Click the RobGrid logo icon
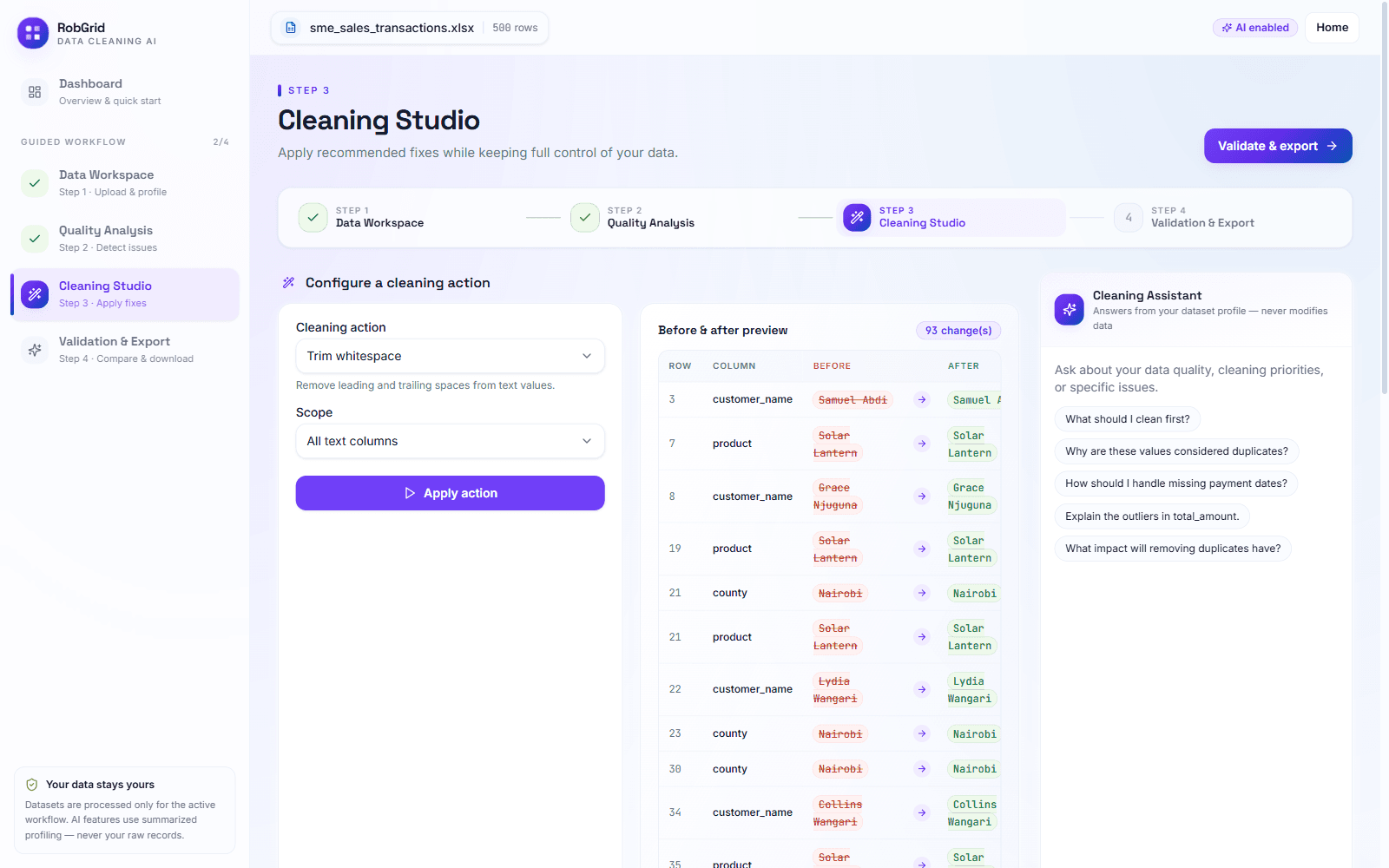 tap(33, 33)
